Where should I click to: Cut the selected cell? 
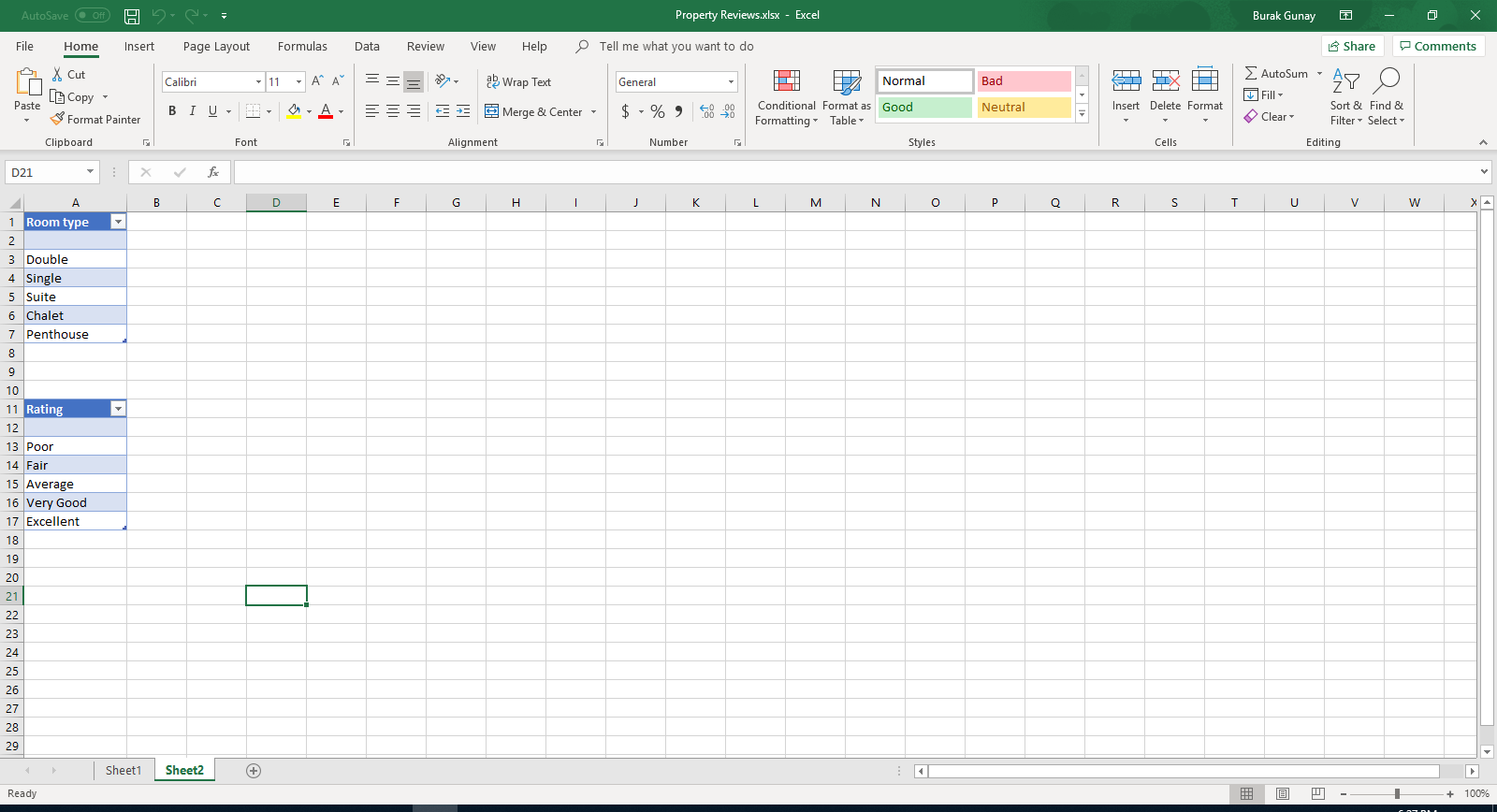[x=68, y=75]
